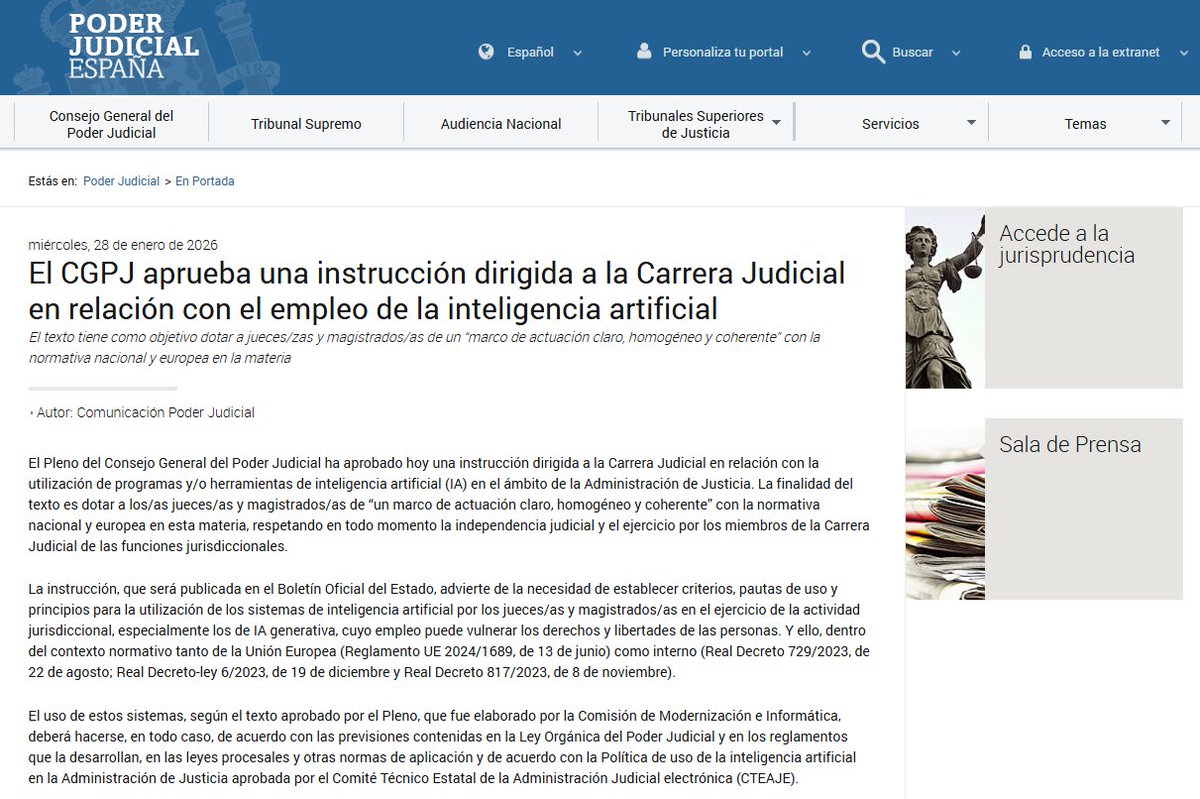Open search using the magnifying glass icon

point(872,51)
